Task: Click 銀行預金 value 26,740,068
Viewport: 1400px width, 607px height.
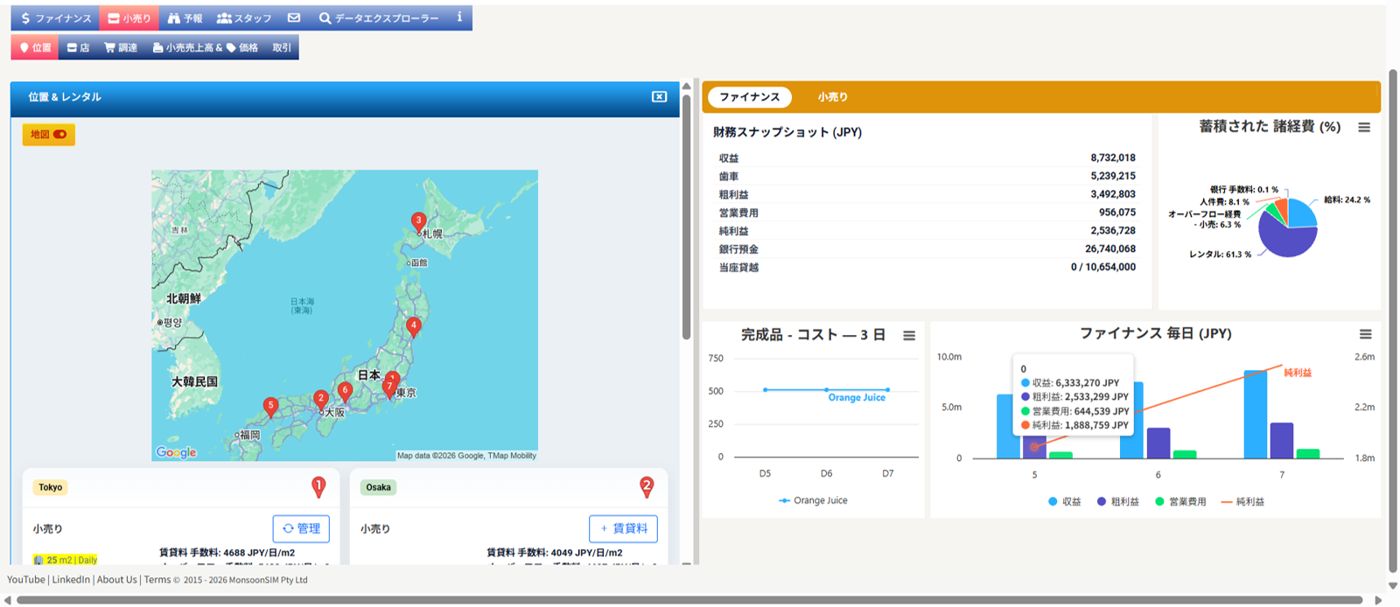Action: coord(1110,249)
